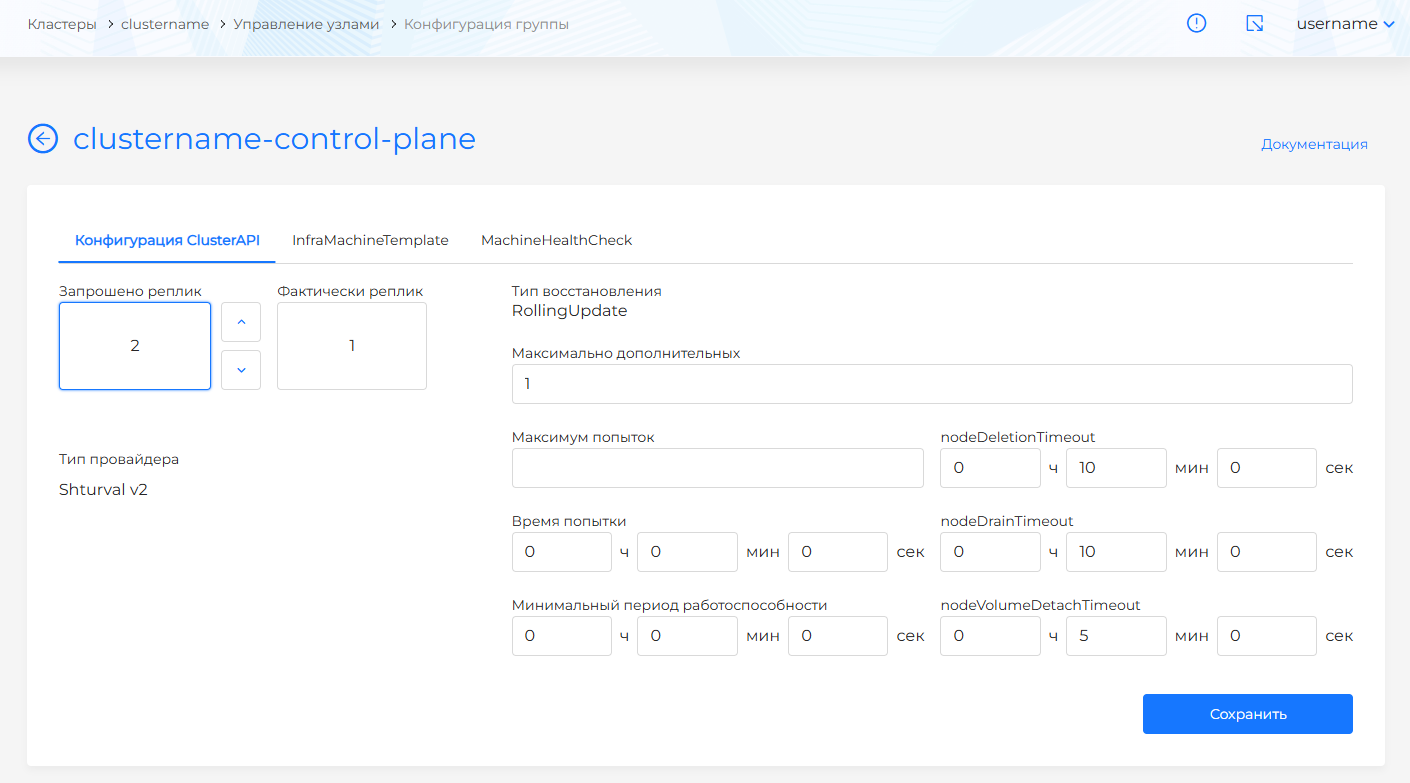Navigate to Управление узлами breadcrumb
The width and height of the screenshot is (1410, 783).
306,24
